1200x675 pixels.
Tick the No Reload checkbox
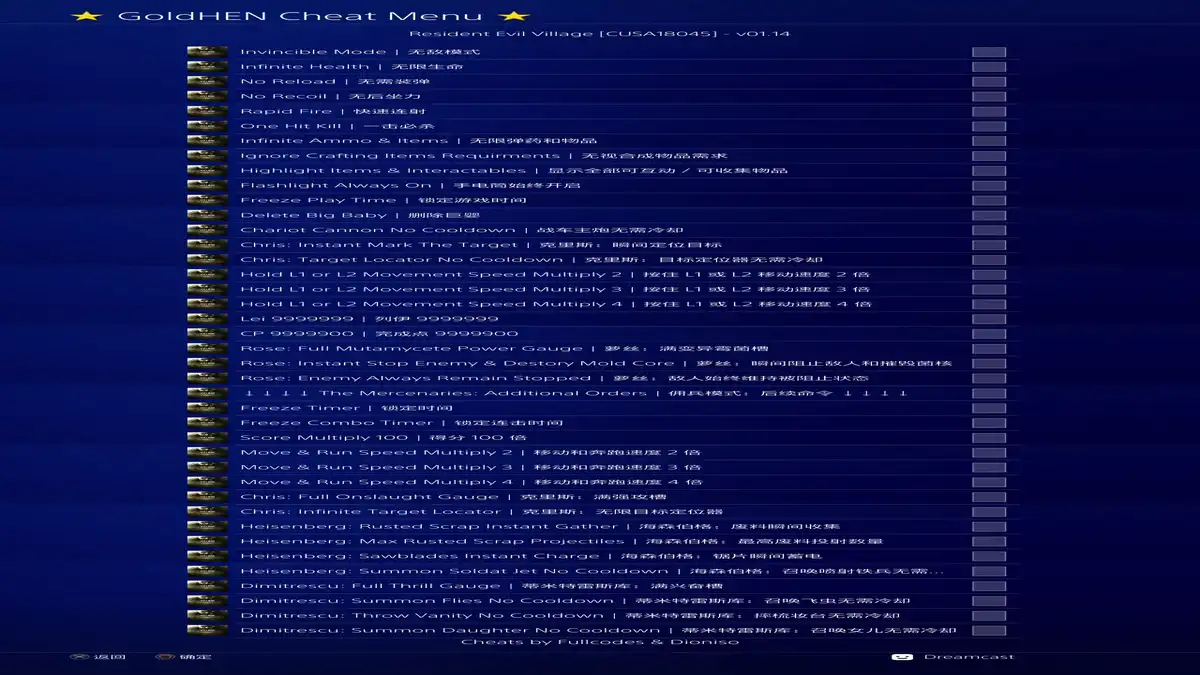tap(989, 82)
